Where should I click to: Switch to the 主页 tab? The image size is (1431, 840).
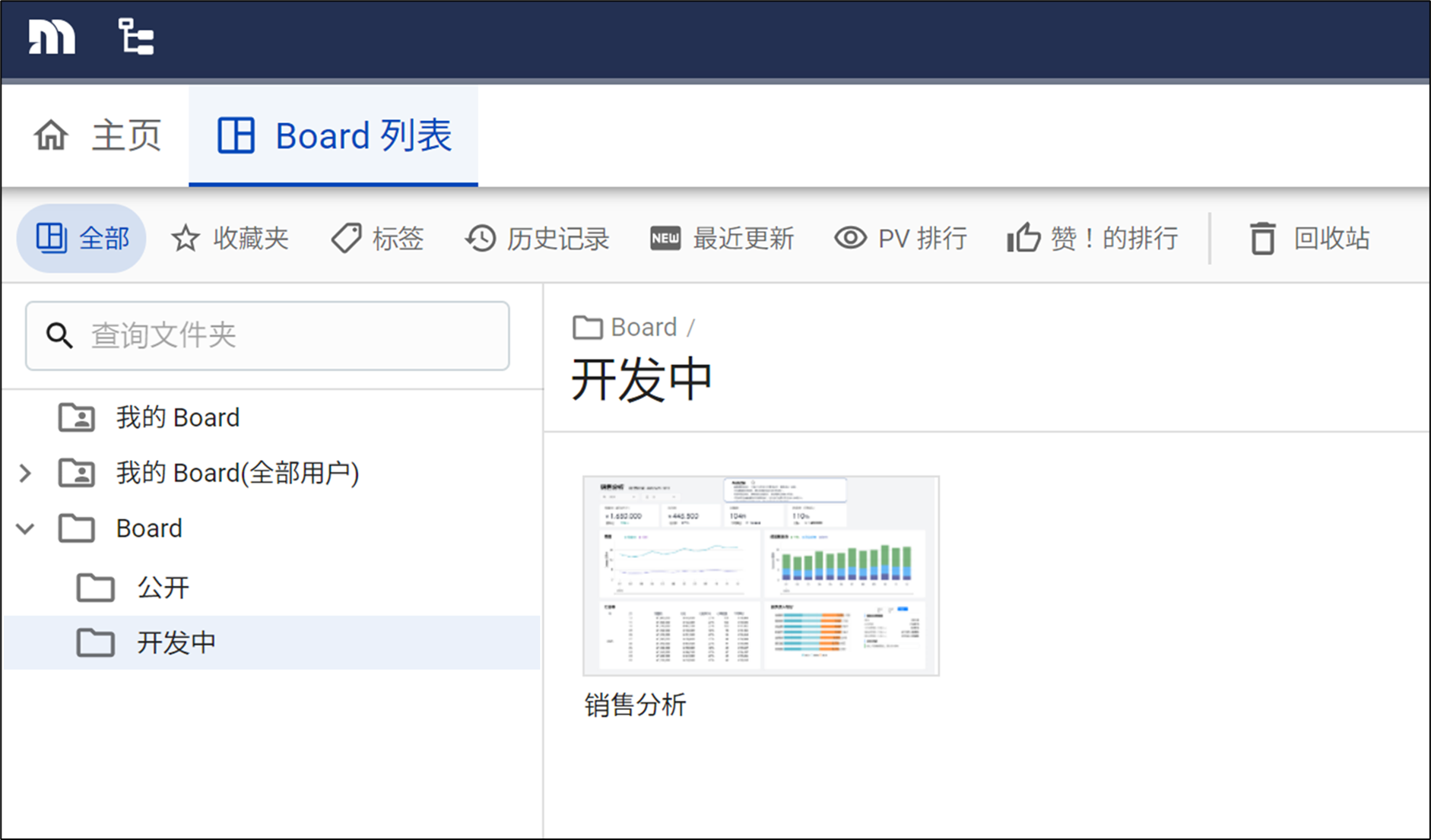97,136
